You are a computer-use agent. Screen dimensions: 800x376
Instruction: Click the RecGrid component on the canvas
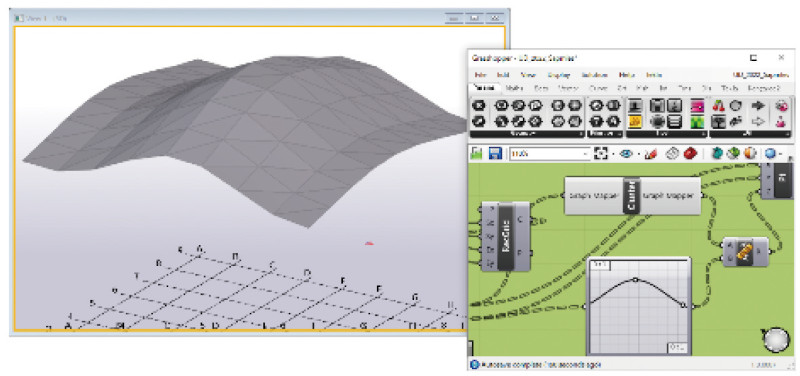click(506, 236)
